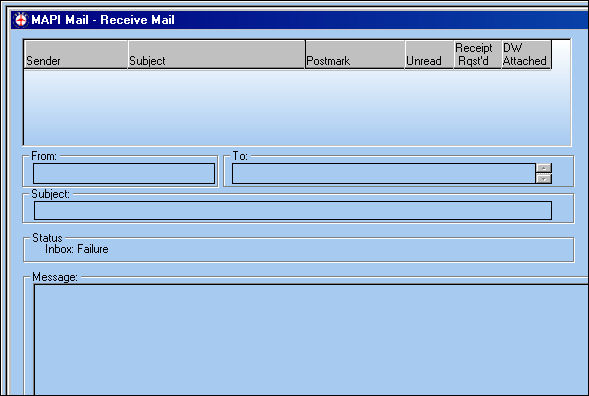This screenshot has height=396, width=589.
Task: Click the 'Inbox: Failure' status text
Action: [77, 249]
